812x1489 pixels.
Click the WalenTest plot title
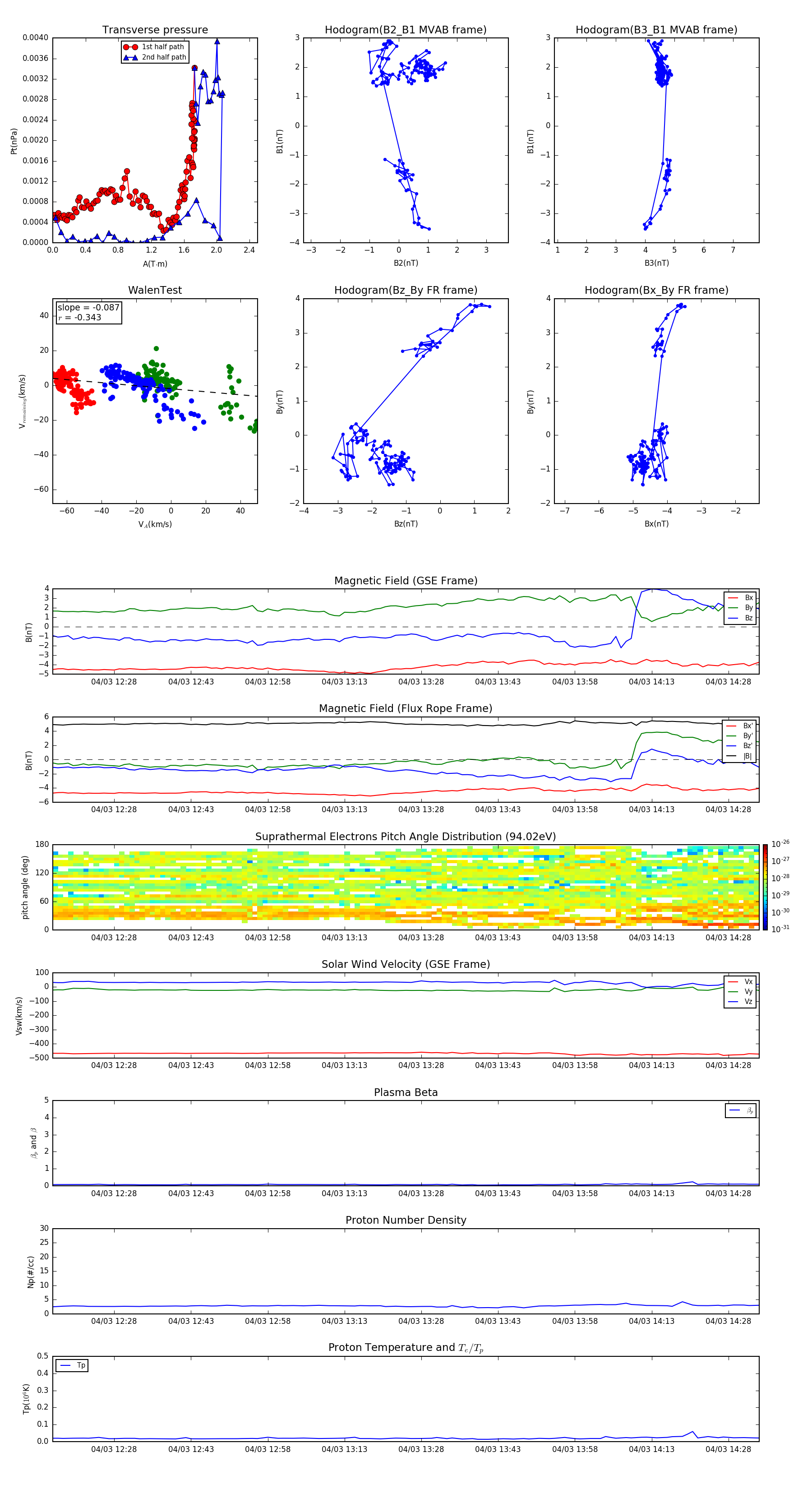pyautogui.click(x=155, y=290)
